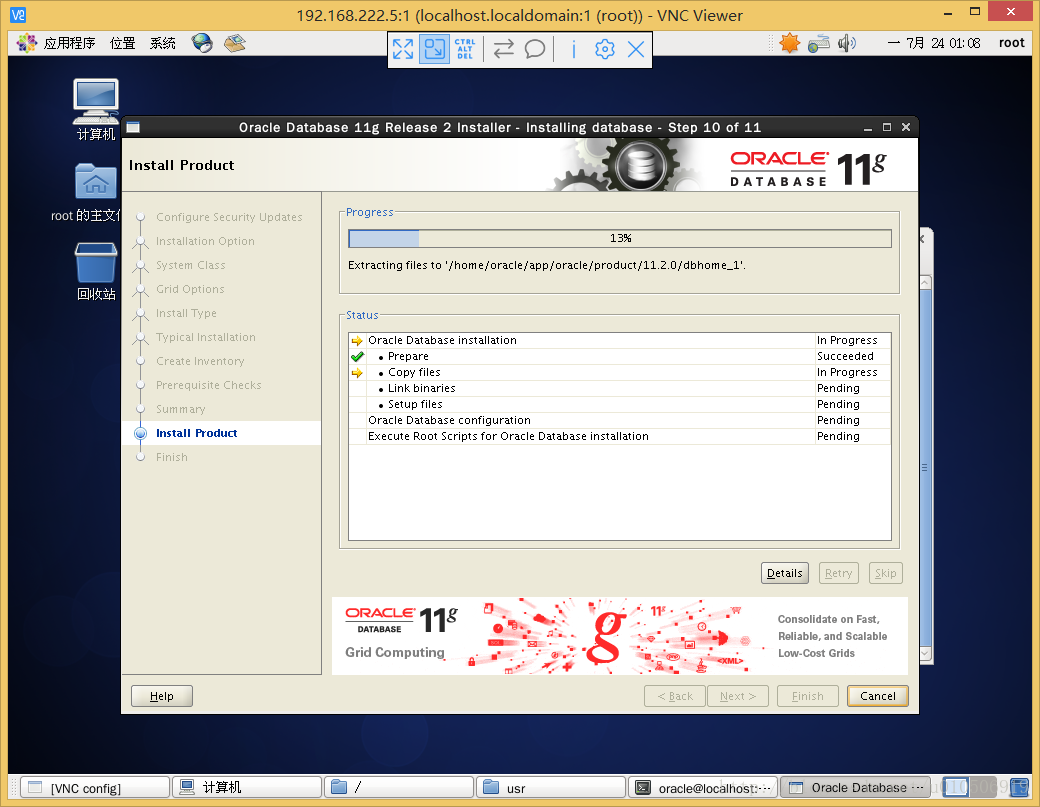Open VNC file transfer icon
This screenshot has width=1040, height=807.
point(503,49)
